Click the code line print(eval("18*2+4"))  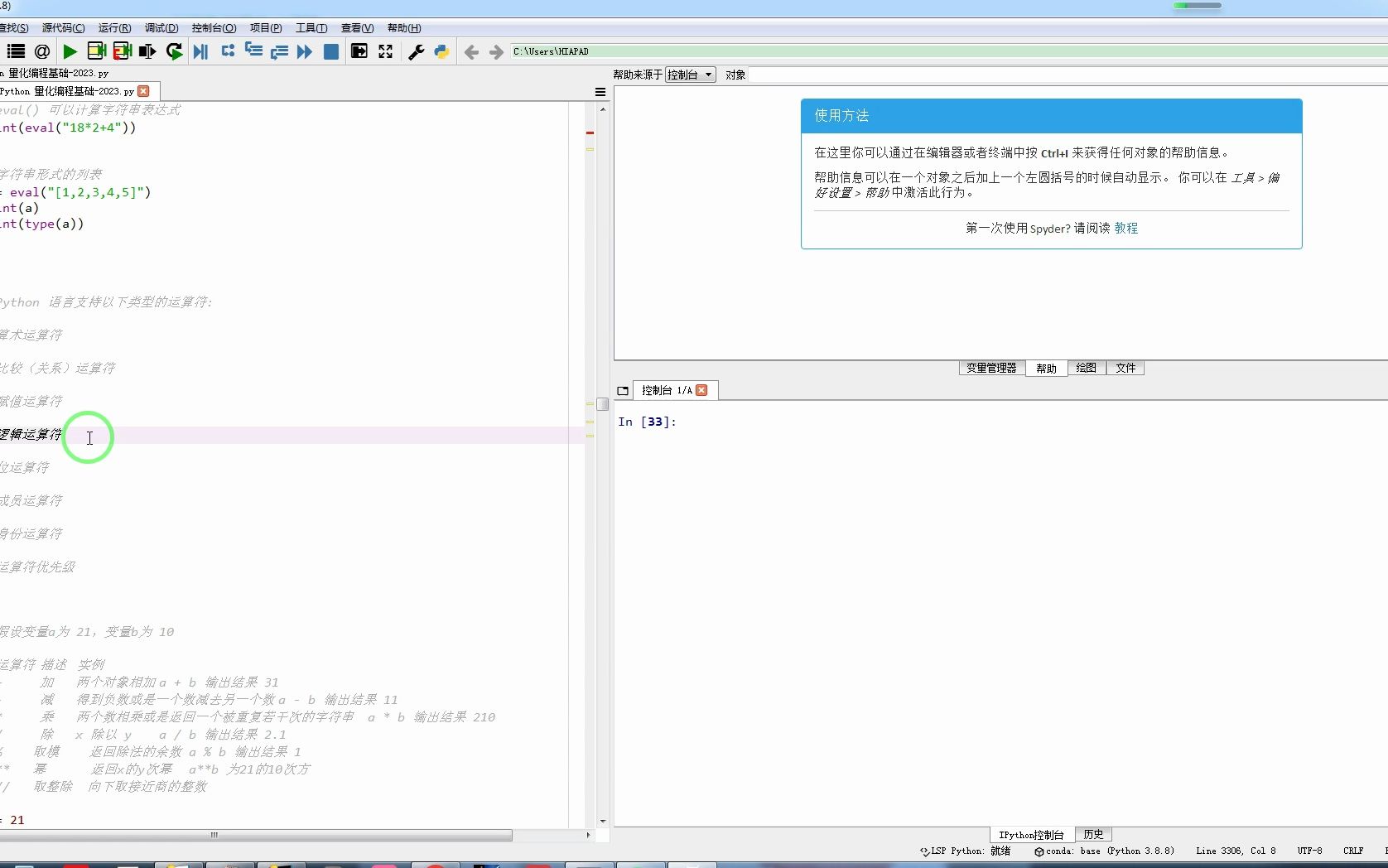(68, 128)
